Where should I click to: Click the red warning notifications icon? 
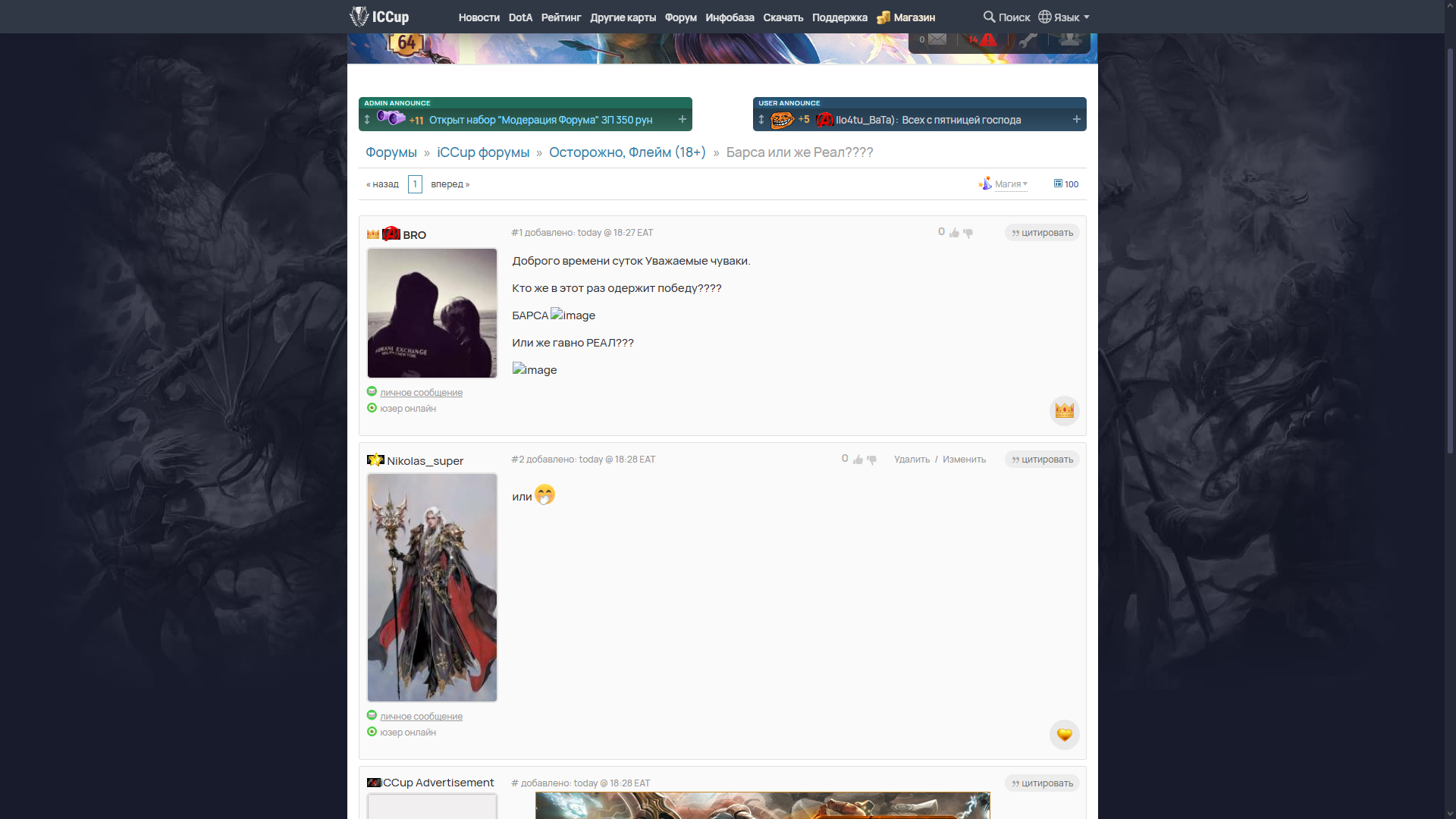987,39
